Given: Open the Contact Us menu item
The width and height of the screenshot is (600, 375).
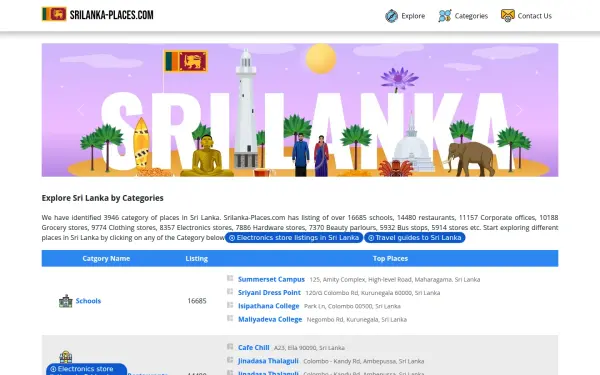Looking at the screenshot, I should click(x=535, y=16).
